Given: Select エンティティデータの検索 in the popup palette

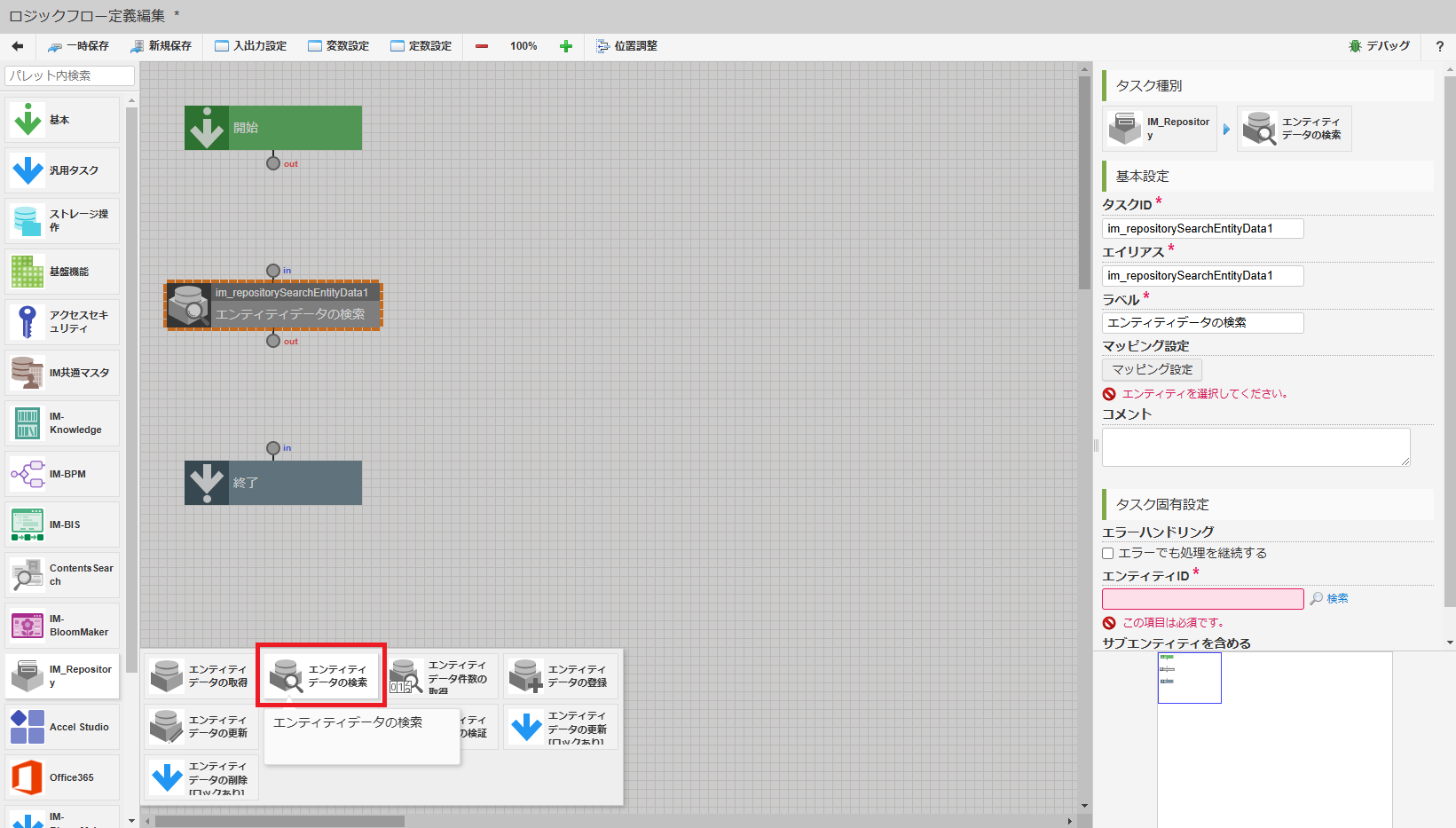Looking at the screenshot, I should [320, 675].
